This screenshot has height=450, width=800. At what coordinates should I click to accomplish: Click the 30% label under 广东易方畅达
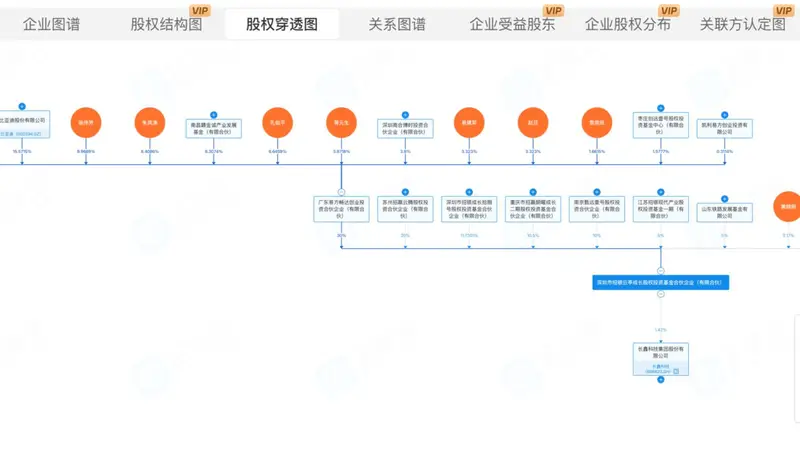click(341, 235)
